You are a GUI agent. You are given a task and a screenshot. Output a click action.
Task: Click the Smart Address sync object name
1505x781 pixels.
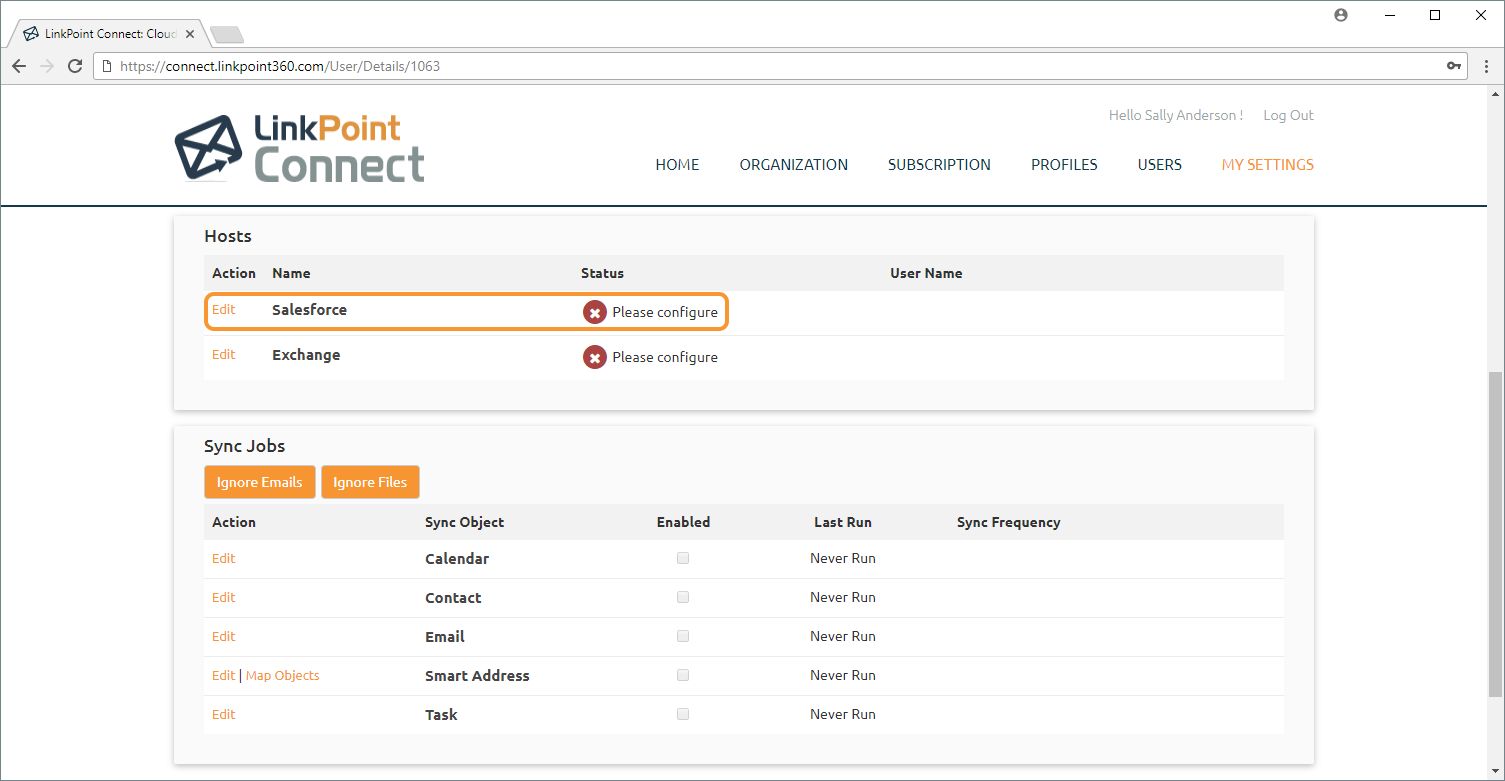pos(477,676)
